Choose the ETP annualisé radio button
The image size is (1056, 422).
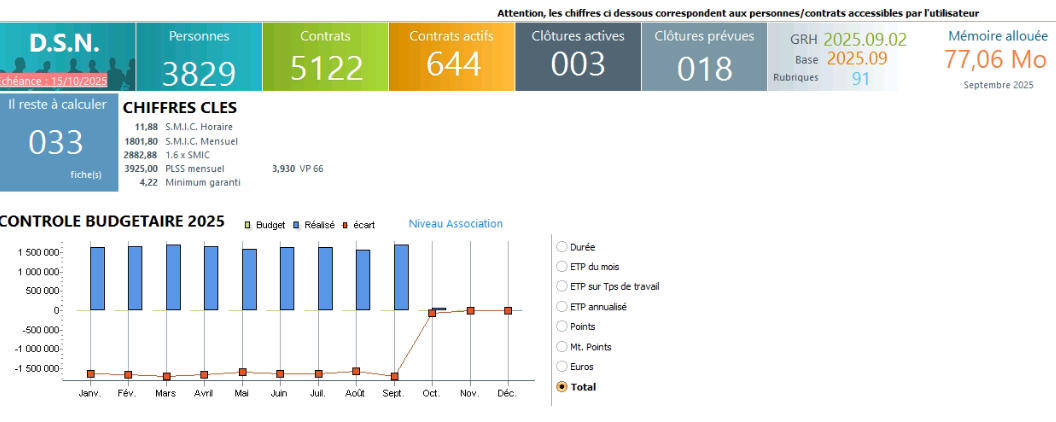562,306
